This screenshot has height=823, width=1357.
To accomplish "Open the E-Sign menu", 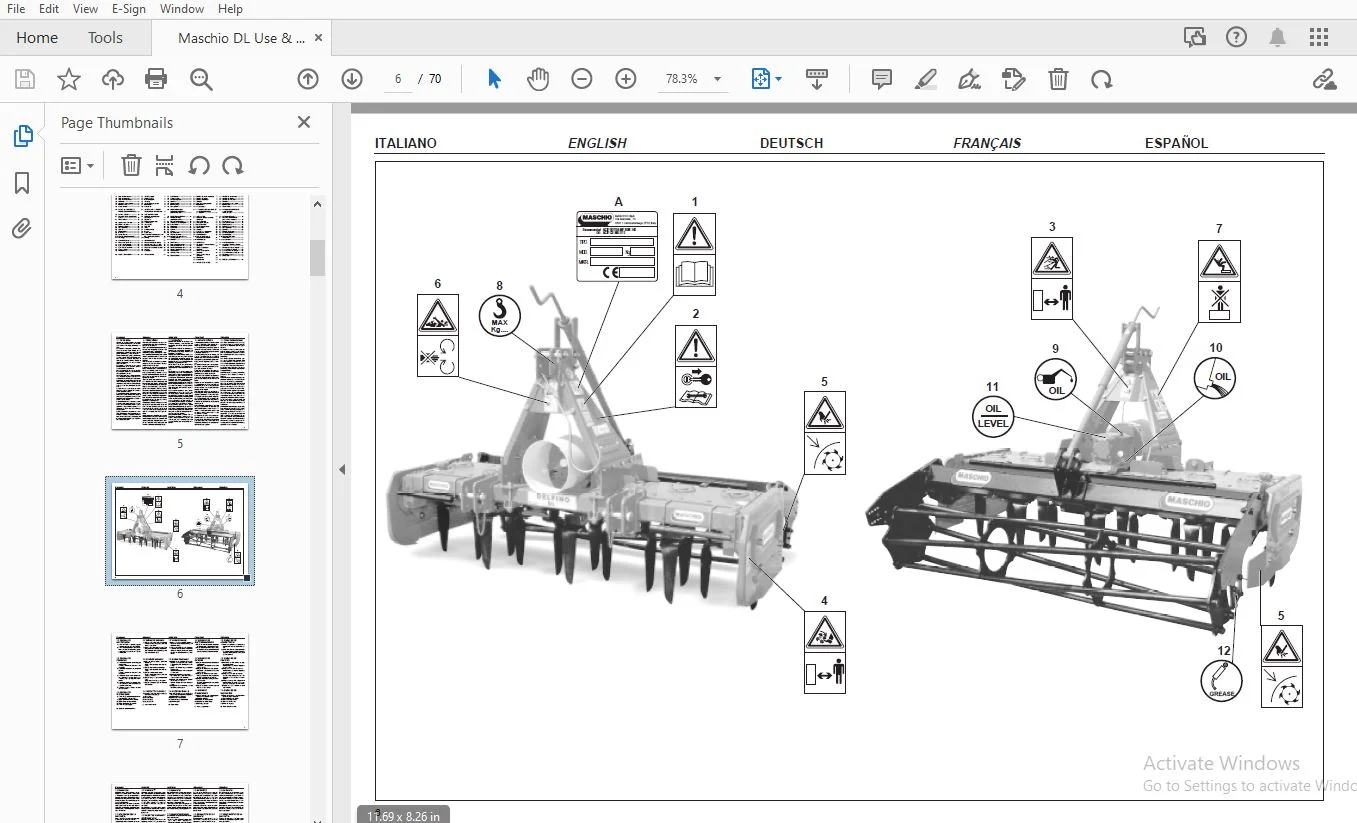I will [x=130, y=9].
